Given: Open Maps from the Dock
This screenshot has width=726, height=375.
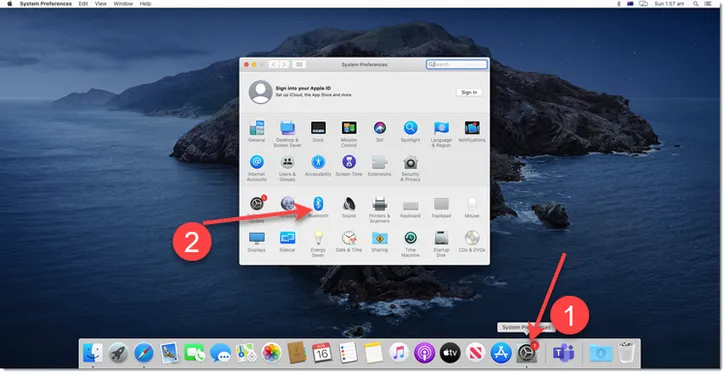Looking at the screenshot, I should [246, 353].
